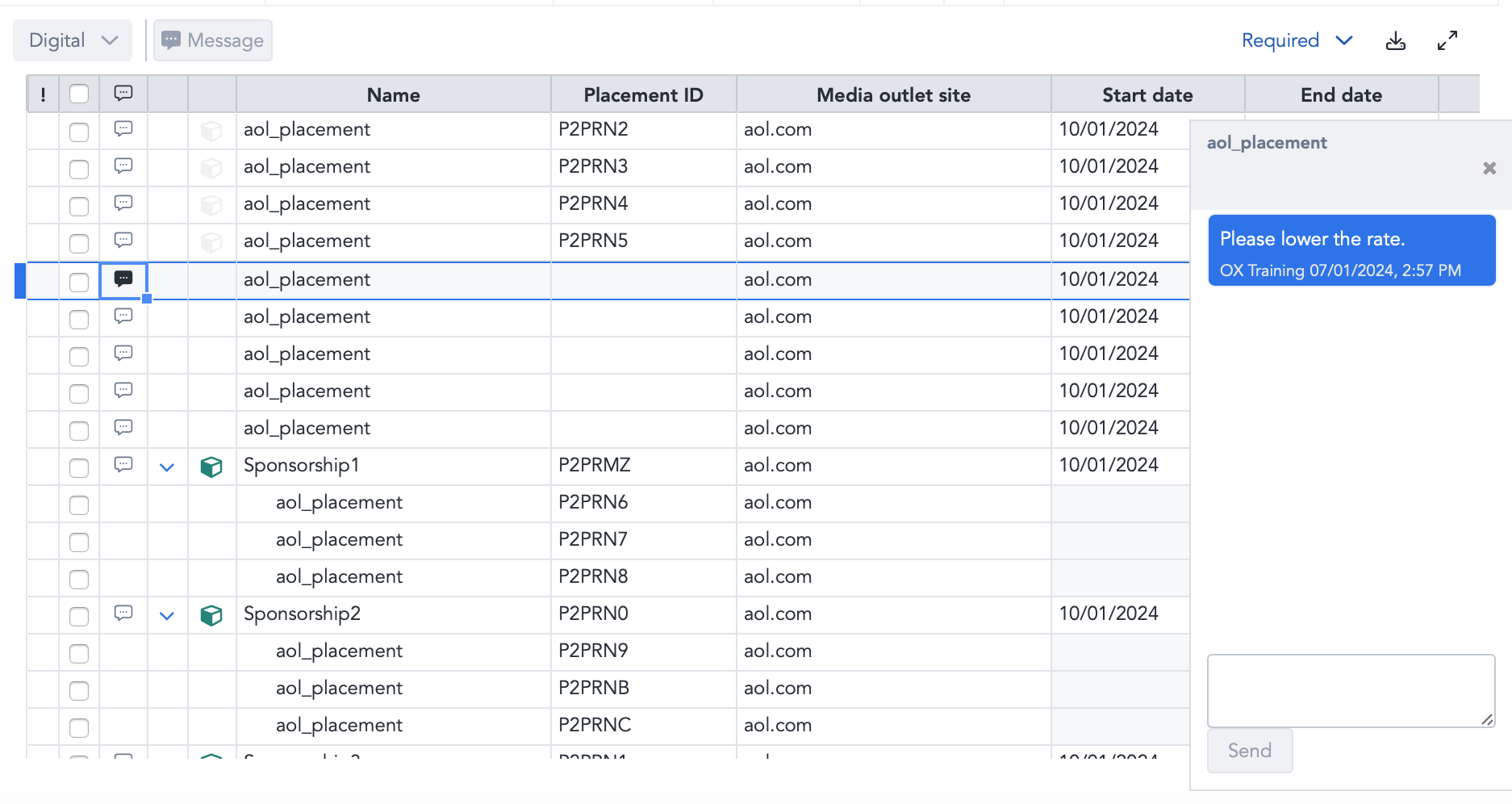Click the faded package icon on row P2PRN2

coord(211,131)
